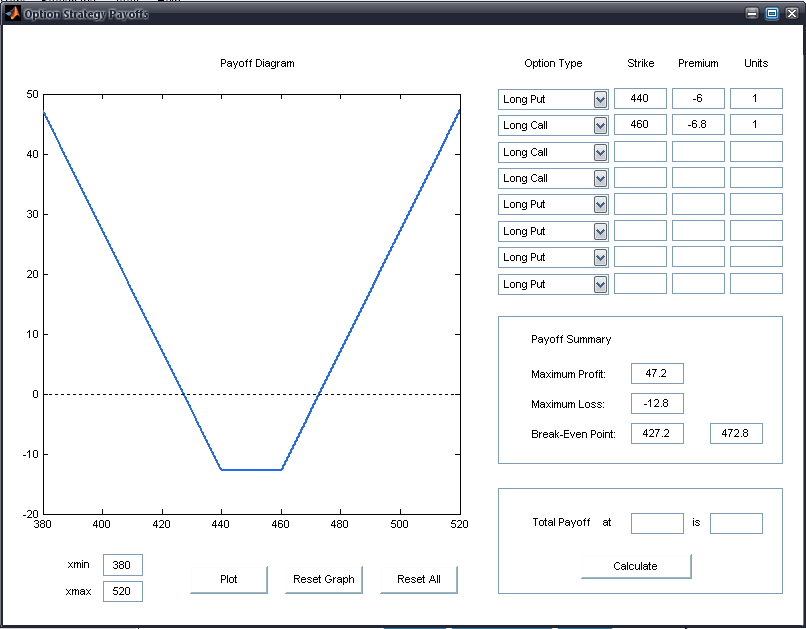
Task: Click the MATLAB logo in the title bar
Action: tap(12, 14)
